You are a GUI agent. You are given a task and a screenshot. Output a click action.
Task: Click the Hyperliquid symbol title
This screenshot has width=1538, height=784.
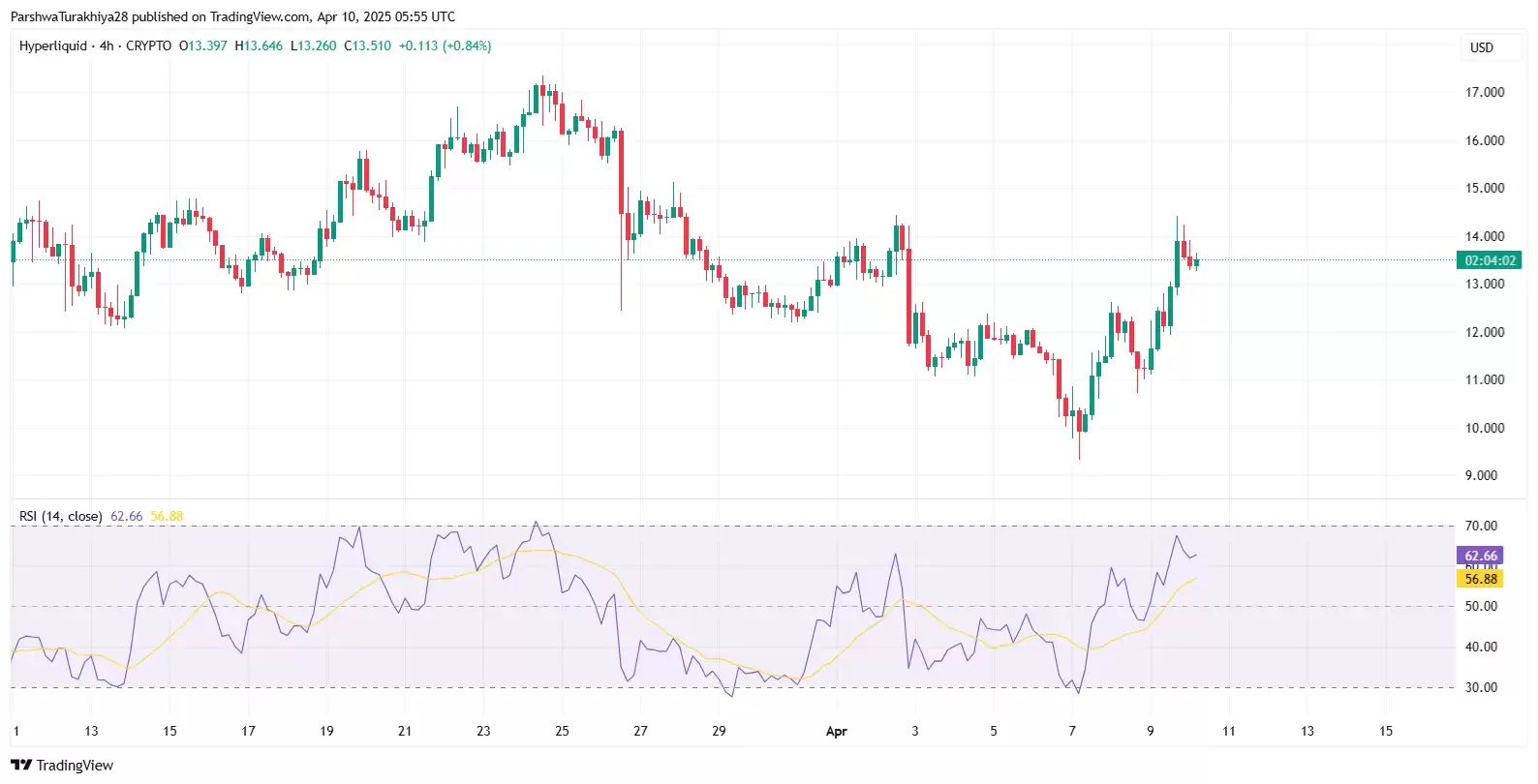(x=53, y=45)
